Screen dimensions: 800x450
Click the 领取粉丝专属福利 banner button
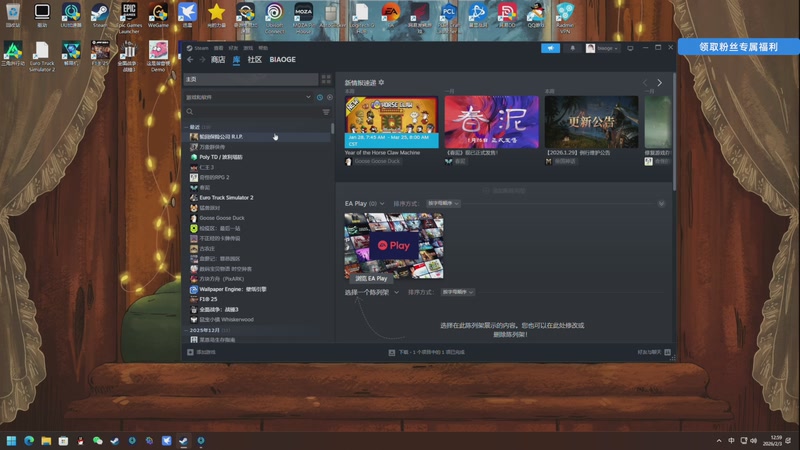point(738,47)
